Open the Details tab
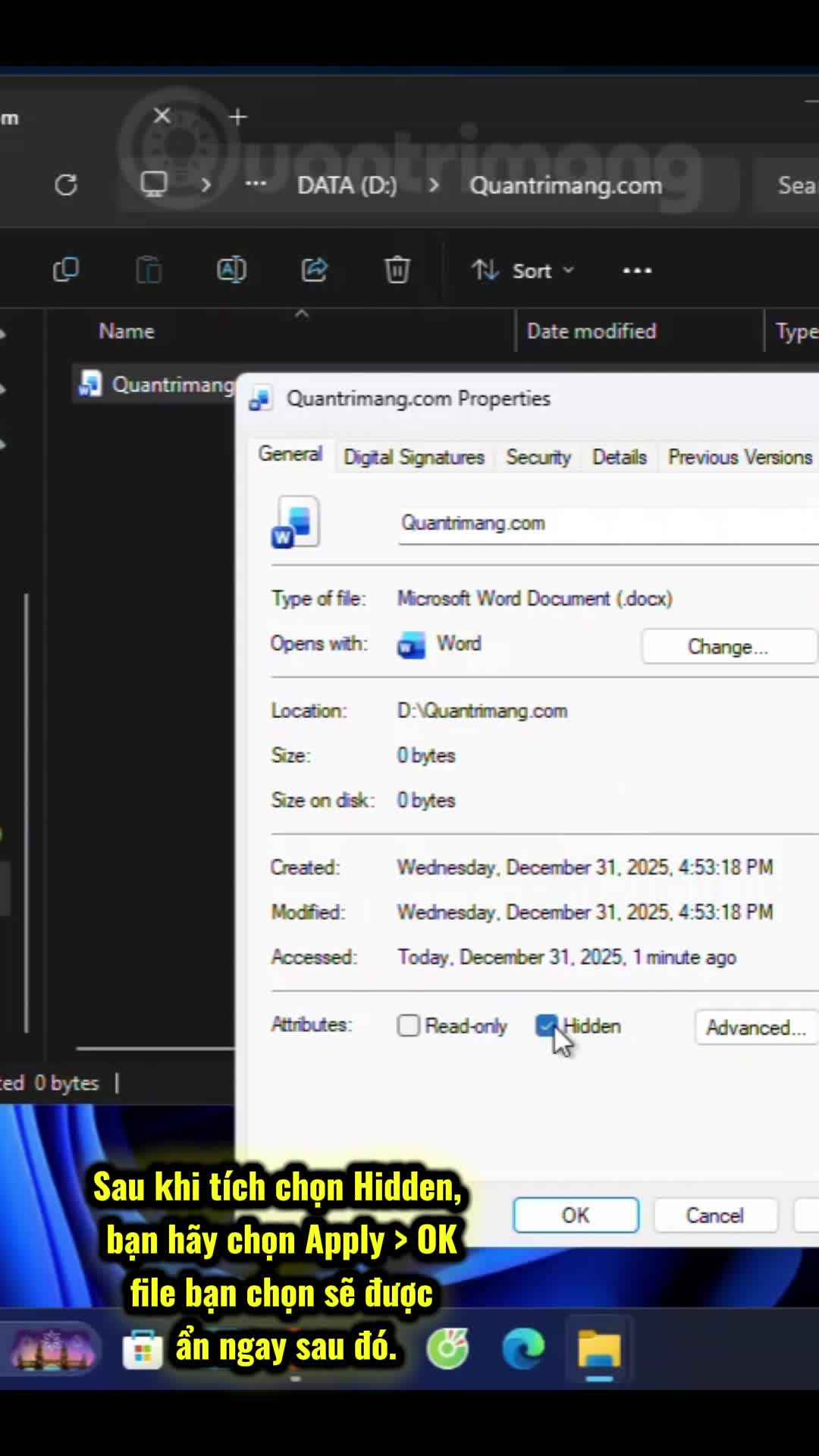Viewport: 819px width, 1456px height. [620, 457]
